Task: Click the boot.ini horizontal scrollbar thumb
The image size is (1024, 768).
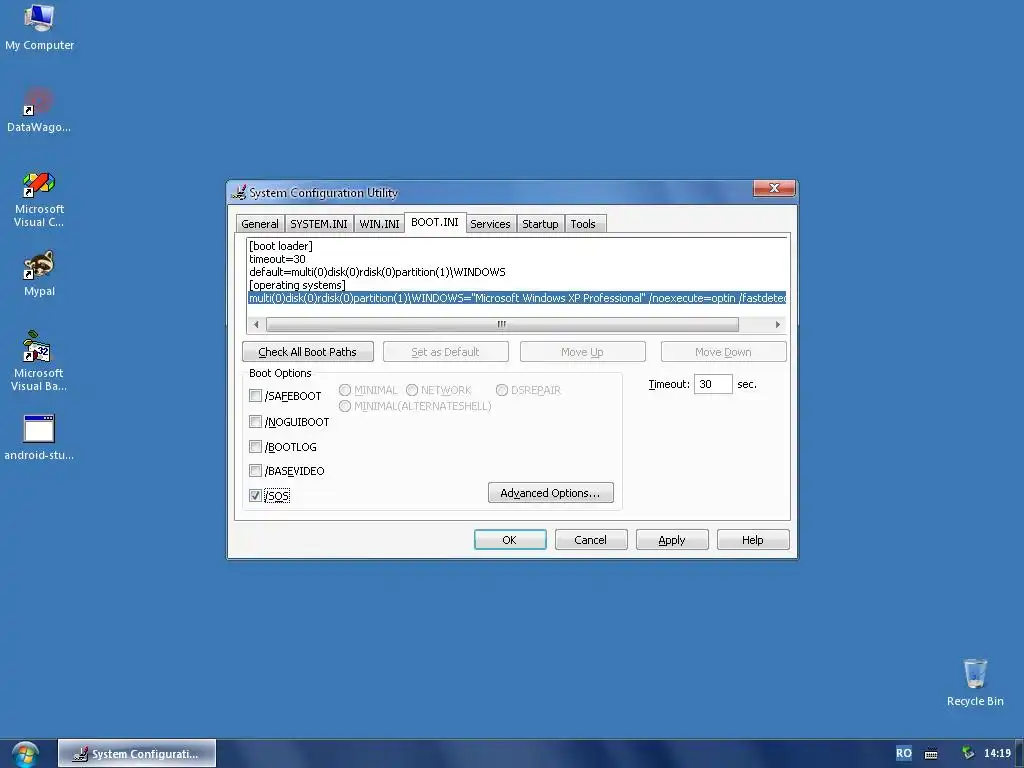Action: pyautogui.click(x=502, y=325)
